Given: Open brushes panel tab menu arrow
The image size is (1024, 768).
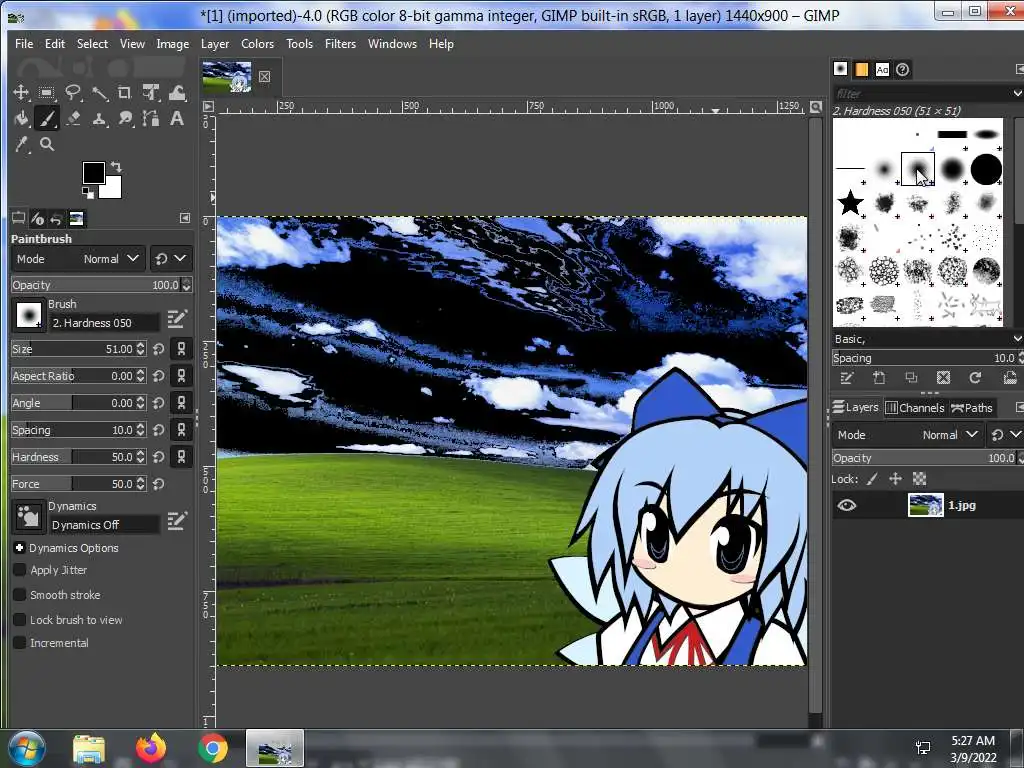Looking at the screenshot, I should click(1019, 69).
